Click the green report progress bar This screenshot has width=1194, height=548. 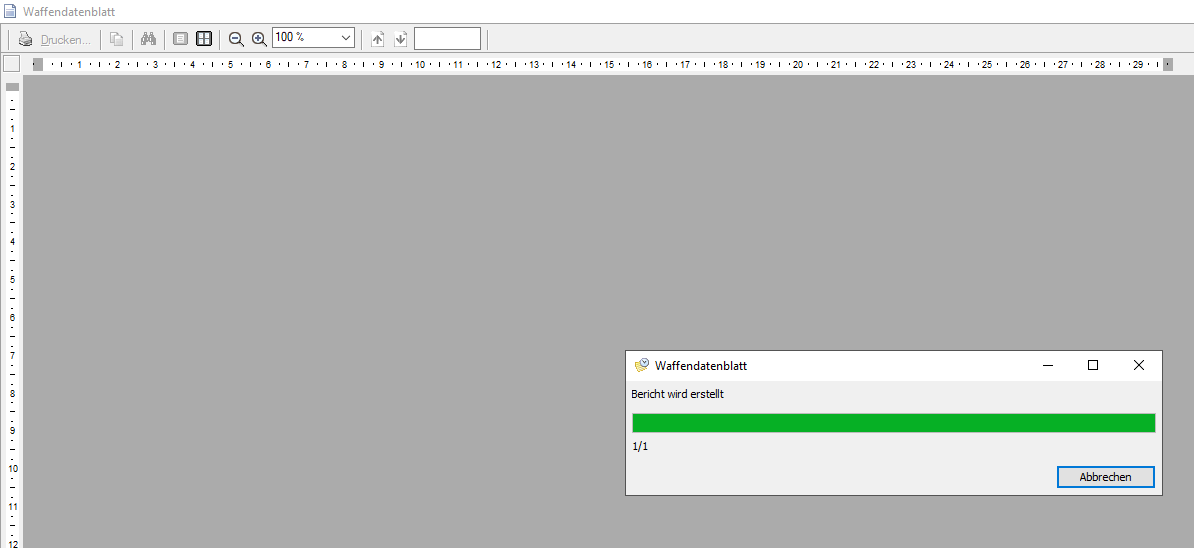tap(893, 423)
